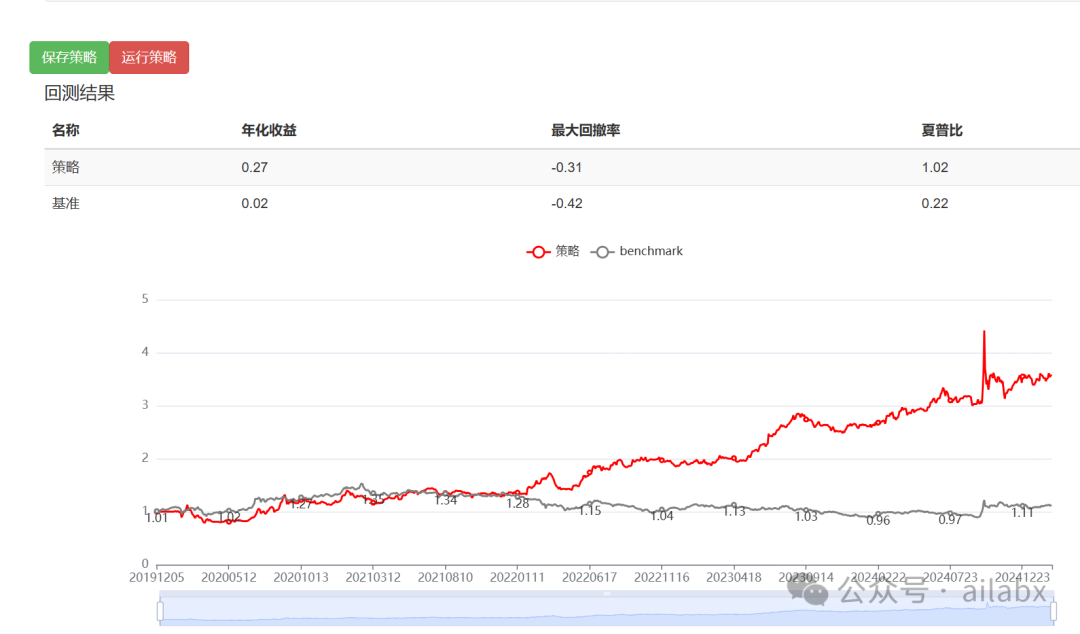Click the gray circle icon beside benchmark
1080x634 pixels.
602,251
